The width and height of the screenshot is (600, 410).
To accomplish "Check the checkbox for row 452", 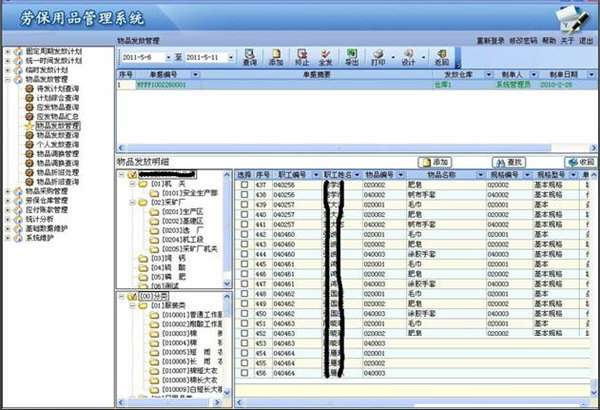I will pos(244,333).
